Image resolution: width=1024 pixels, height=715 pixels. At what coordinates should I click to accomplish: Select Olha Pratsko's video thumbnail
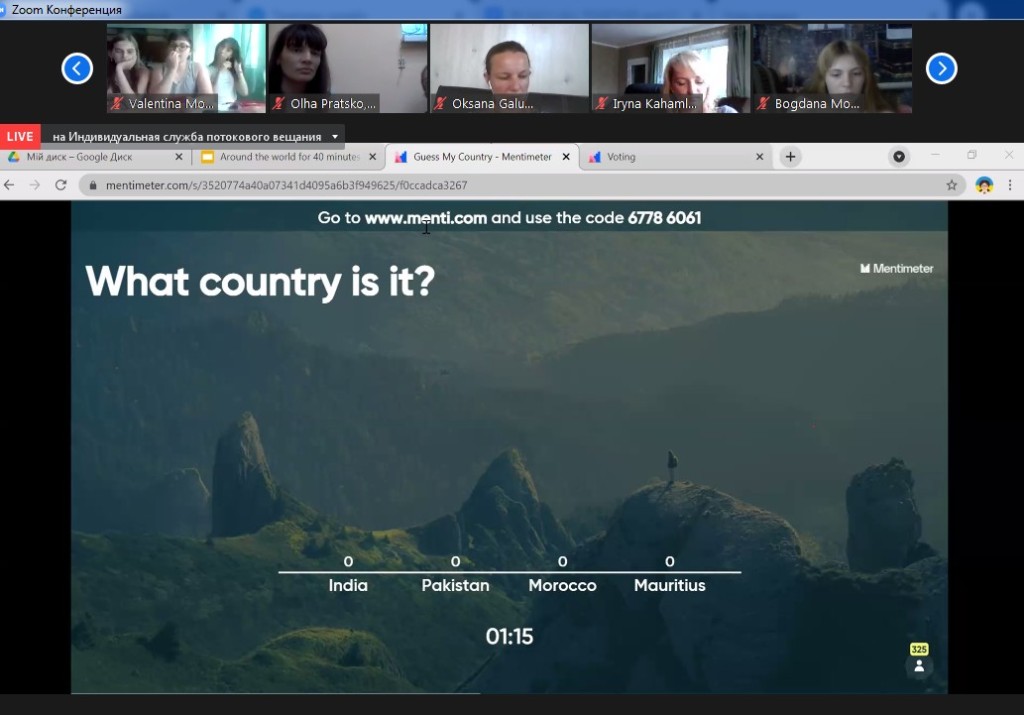(x=347, y=68)
